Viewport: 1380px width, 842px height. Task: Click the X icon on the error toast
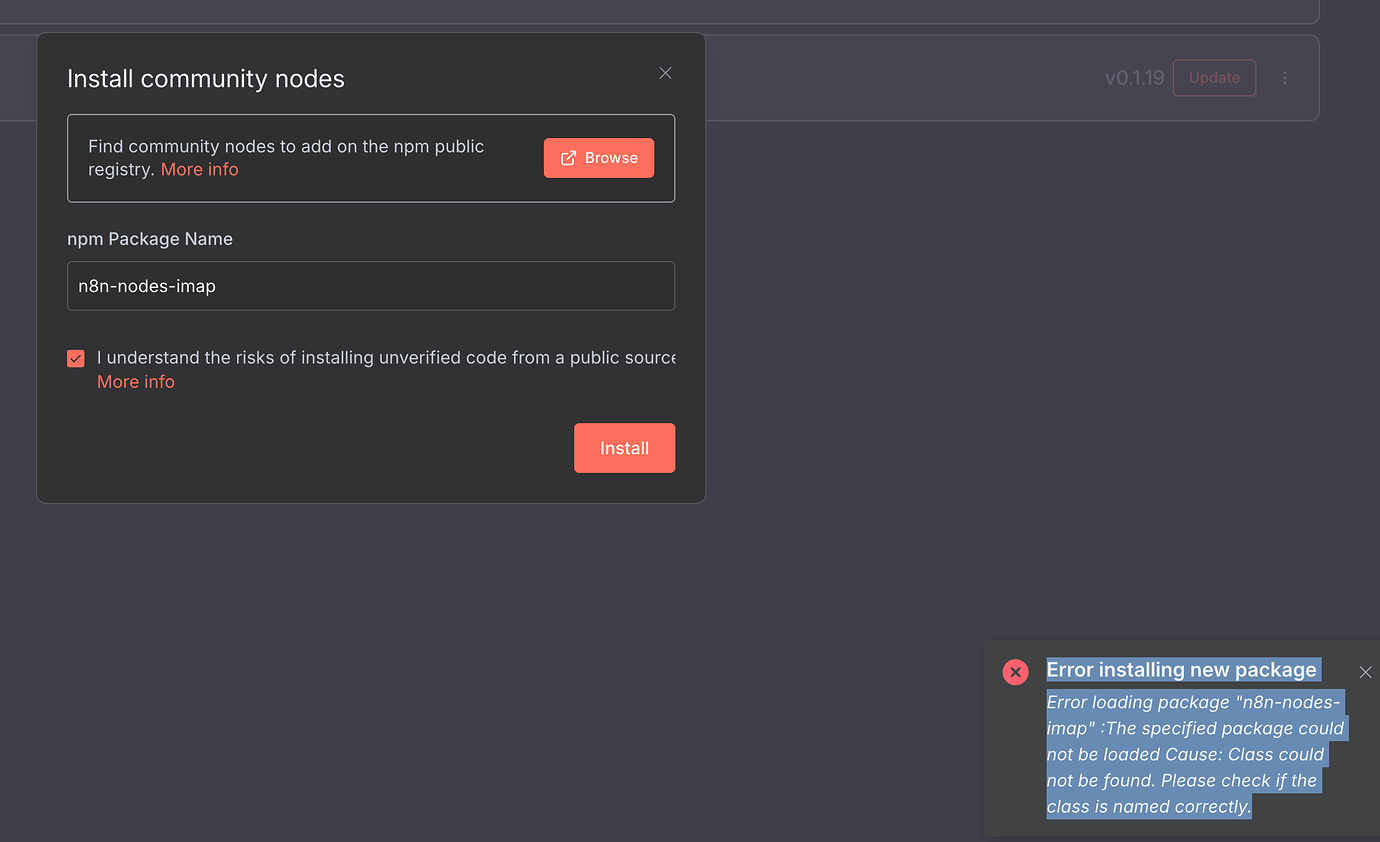(1365, 672)
